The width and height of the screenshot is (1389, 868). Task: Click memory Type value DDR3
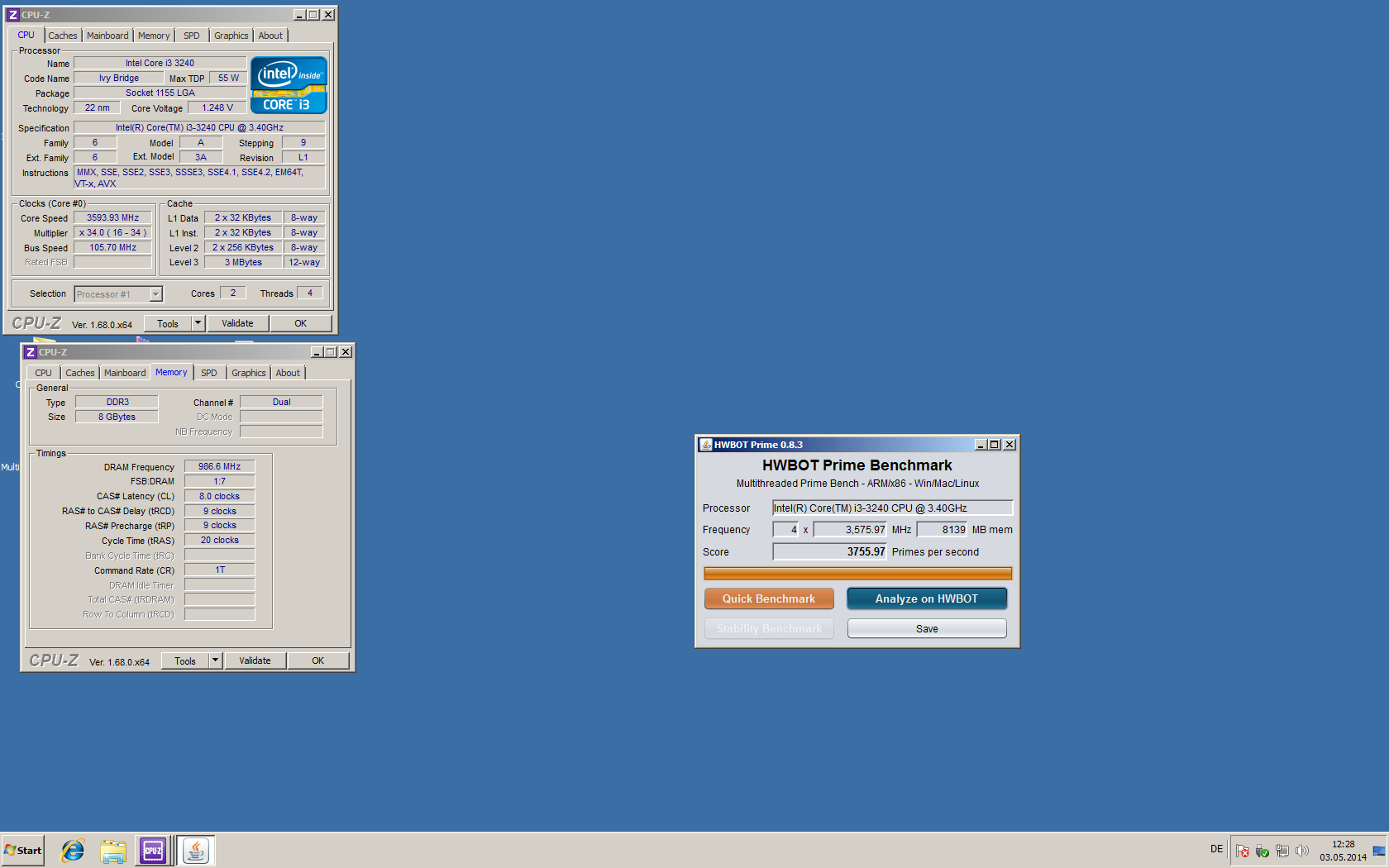pyautogui.click(x=117, y=402)
